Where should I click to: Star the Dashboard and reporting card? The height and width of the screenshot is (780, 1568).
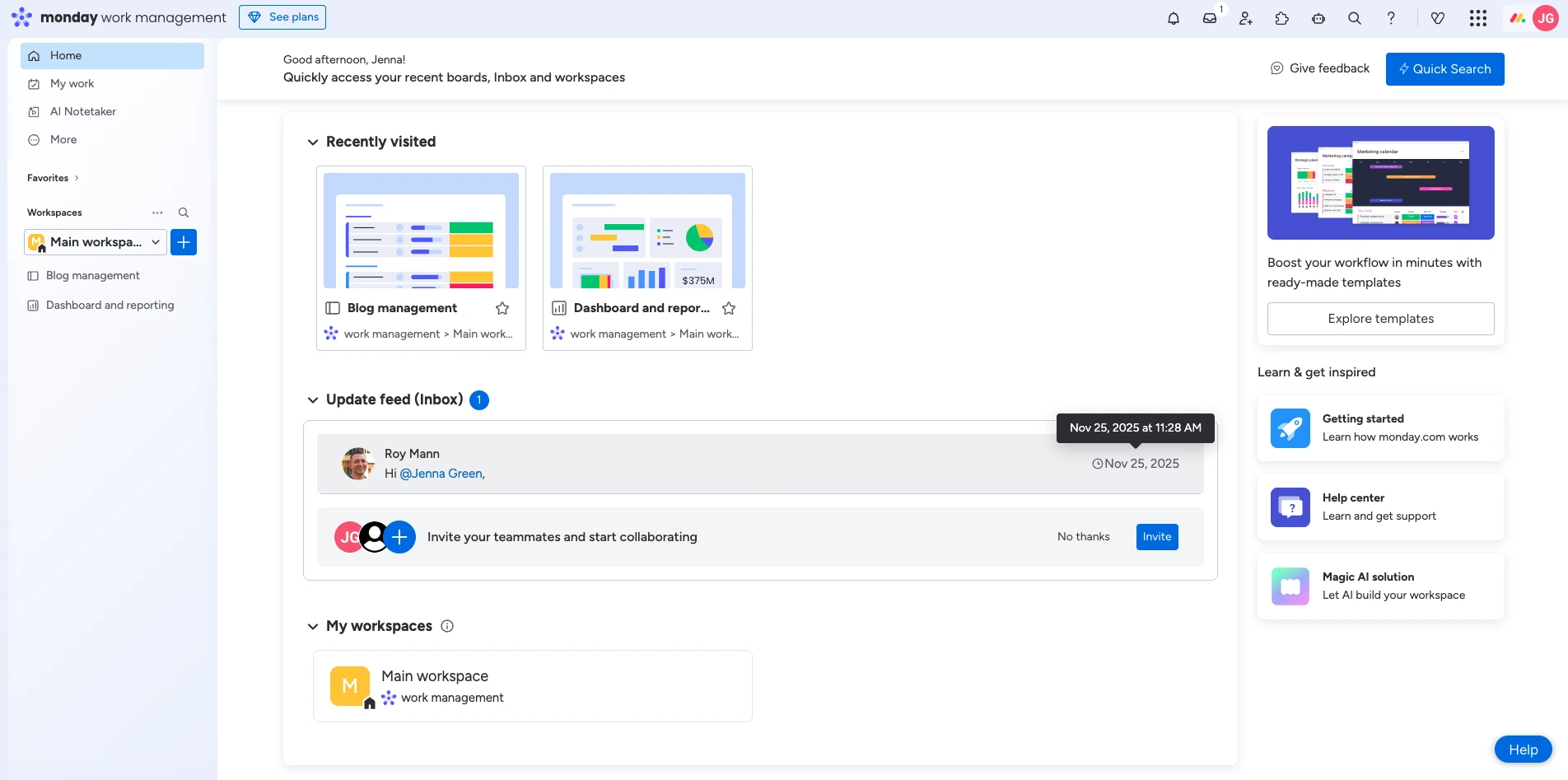tap(729, 308)
